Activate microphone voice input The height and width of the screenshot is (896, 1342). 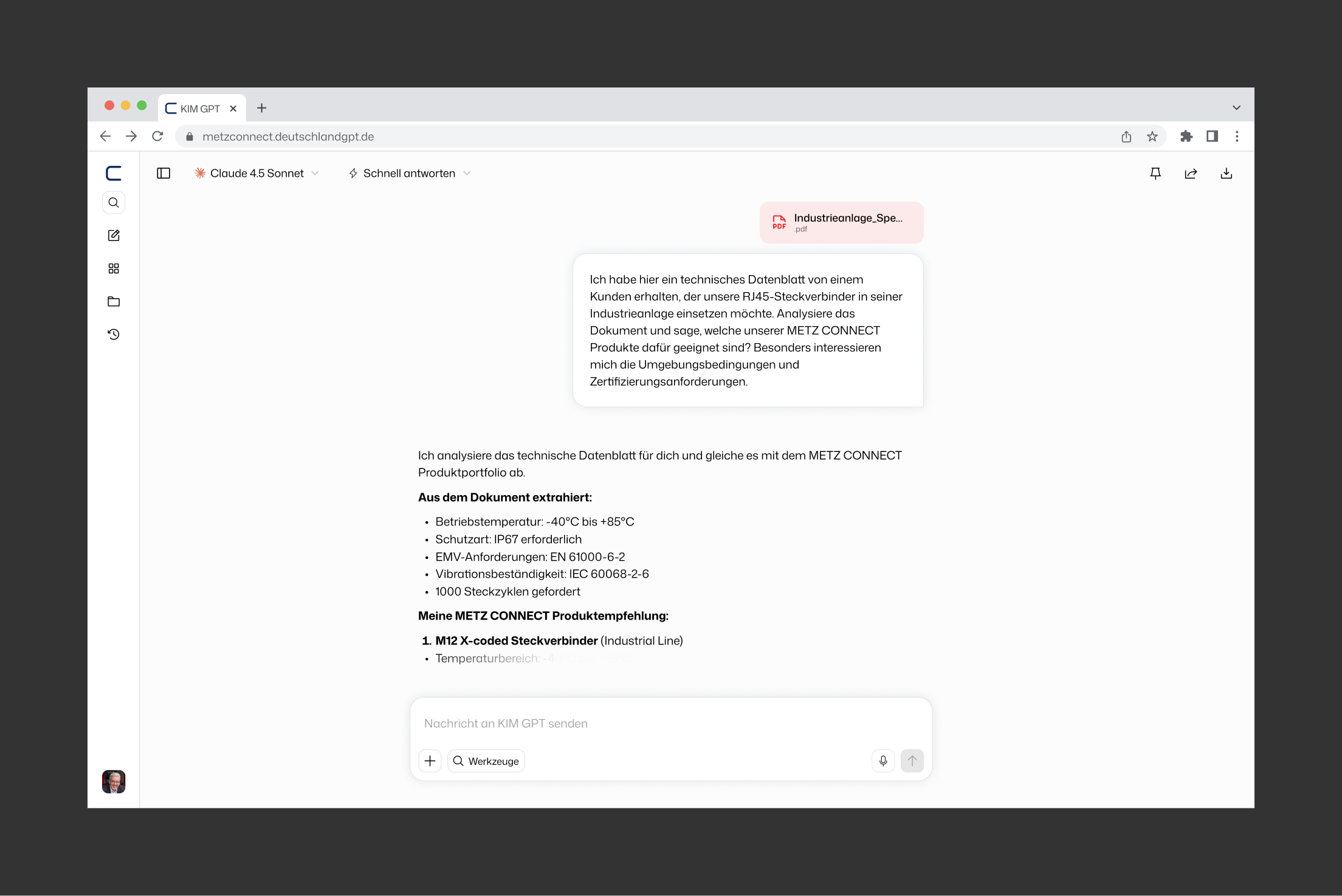click(x=883, y=761)
